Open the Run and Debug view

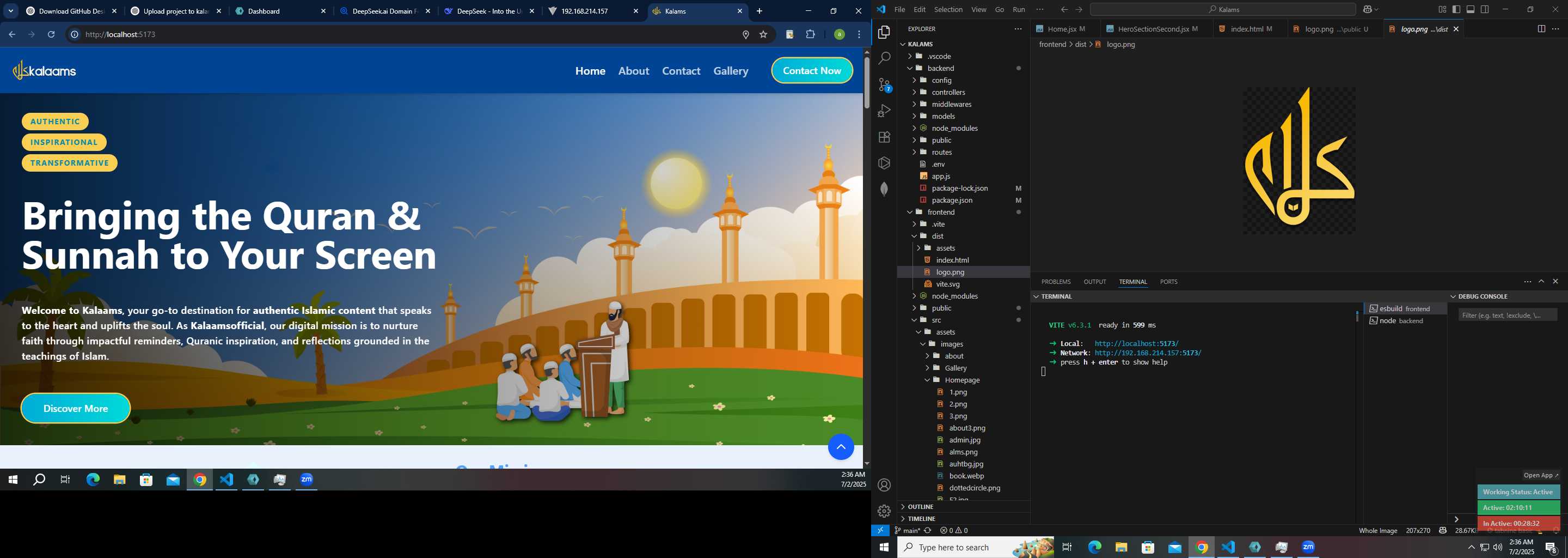(x=884, y=111)
